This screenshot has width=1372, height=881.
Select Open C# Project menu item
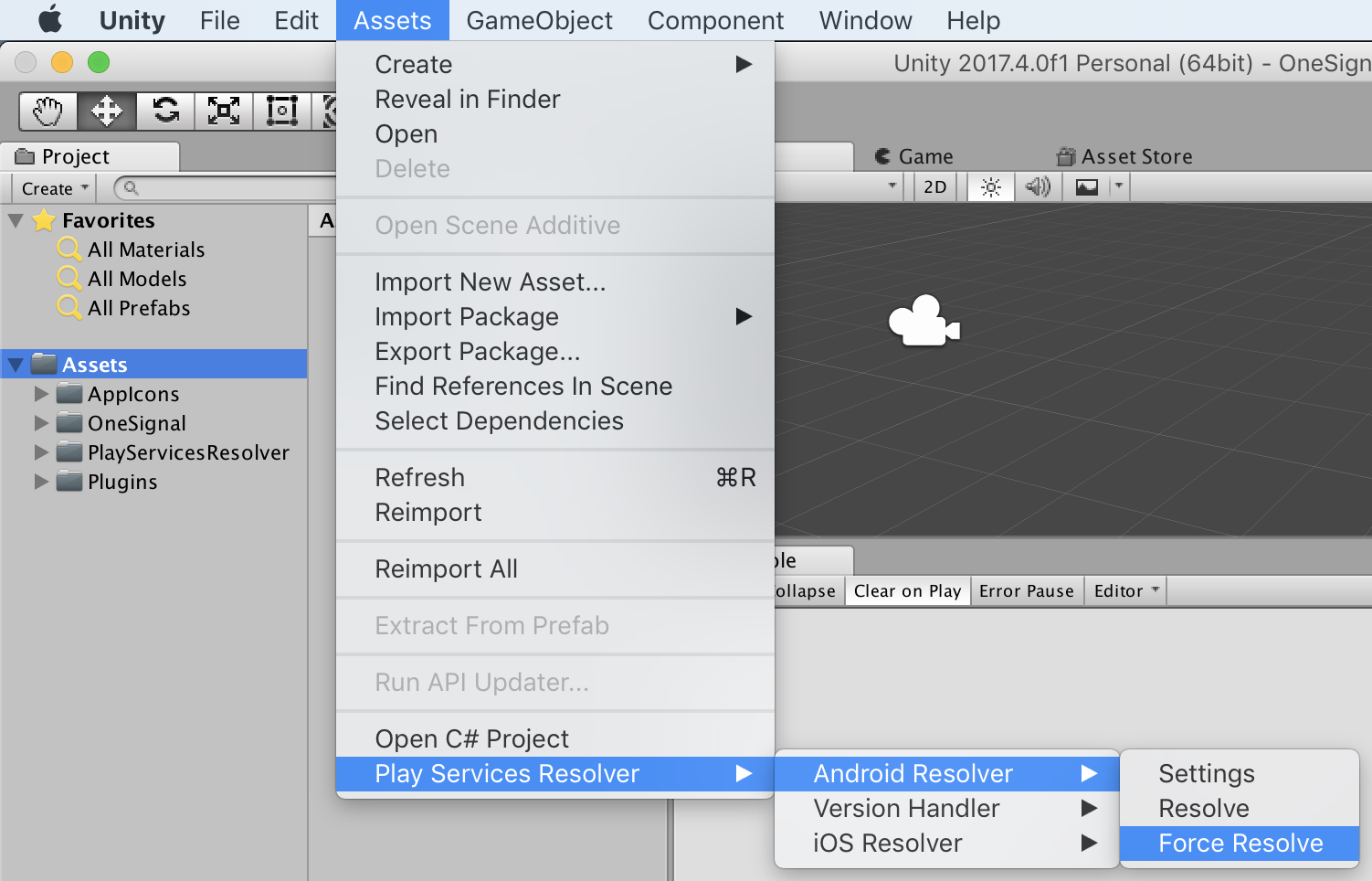555,738
